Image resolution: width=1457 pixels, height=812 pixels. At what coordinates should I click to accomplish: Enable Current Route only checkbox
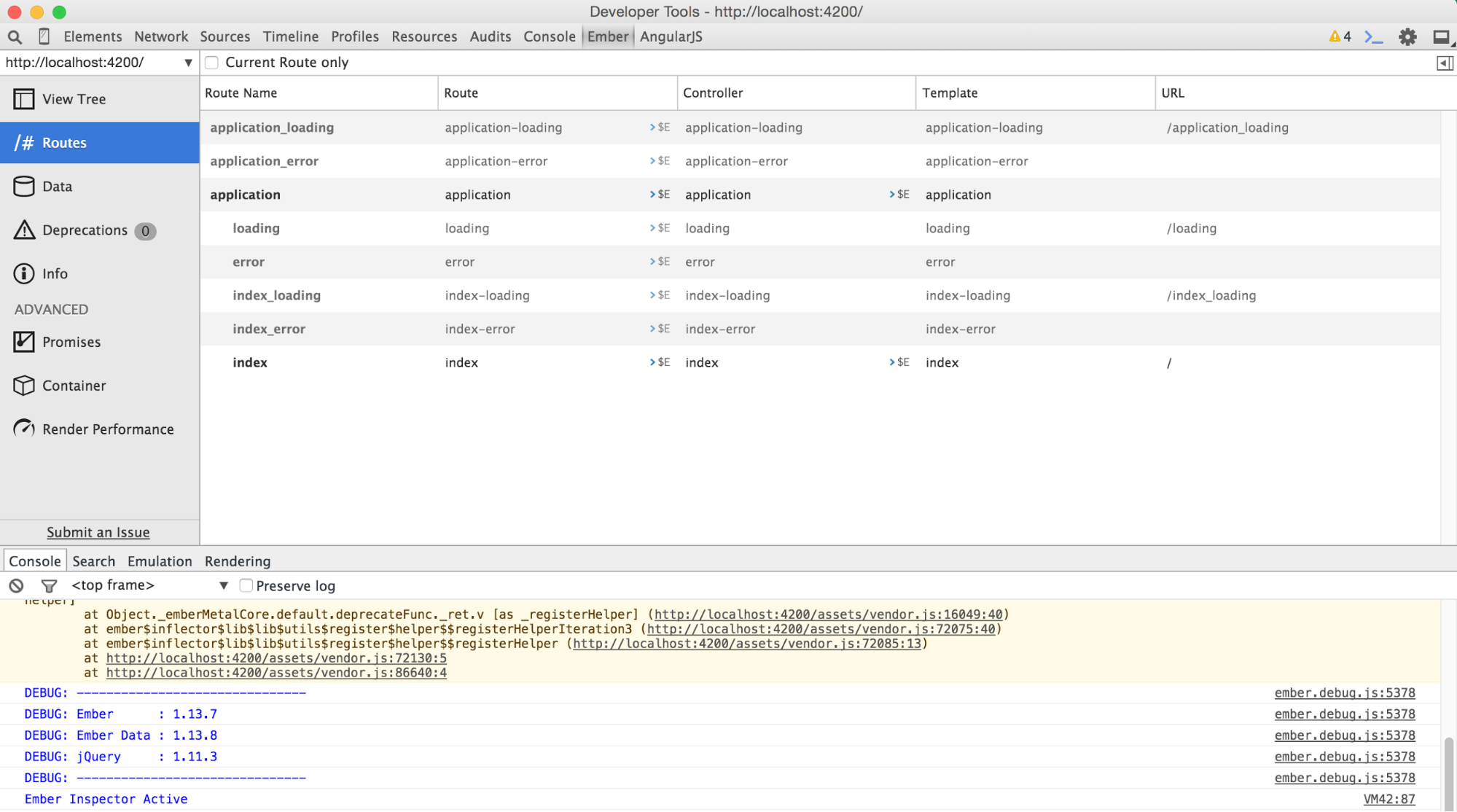[x=211, y=63]
